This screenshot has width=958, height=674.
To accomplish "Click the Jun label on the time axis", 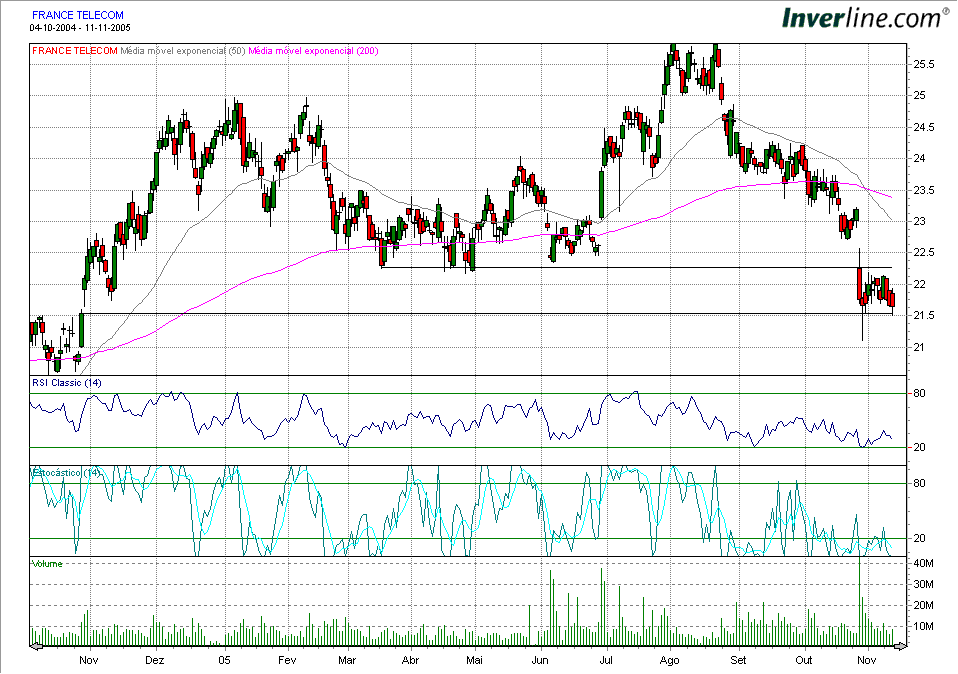I will click(541, 661).
